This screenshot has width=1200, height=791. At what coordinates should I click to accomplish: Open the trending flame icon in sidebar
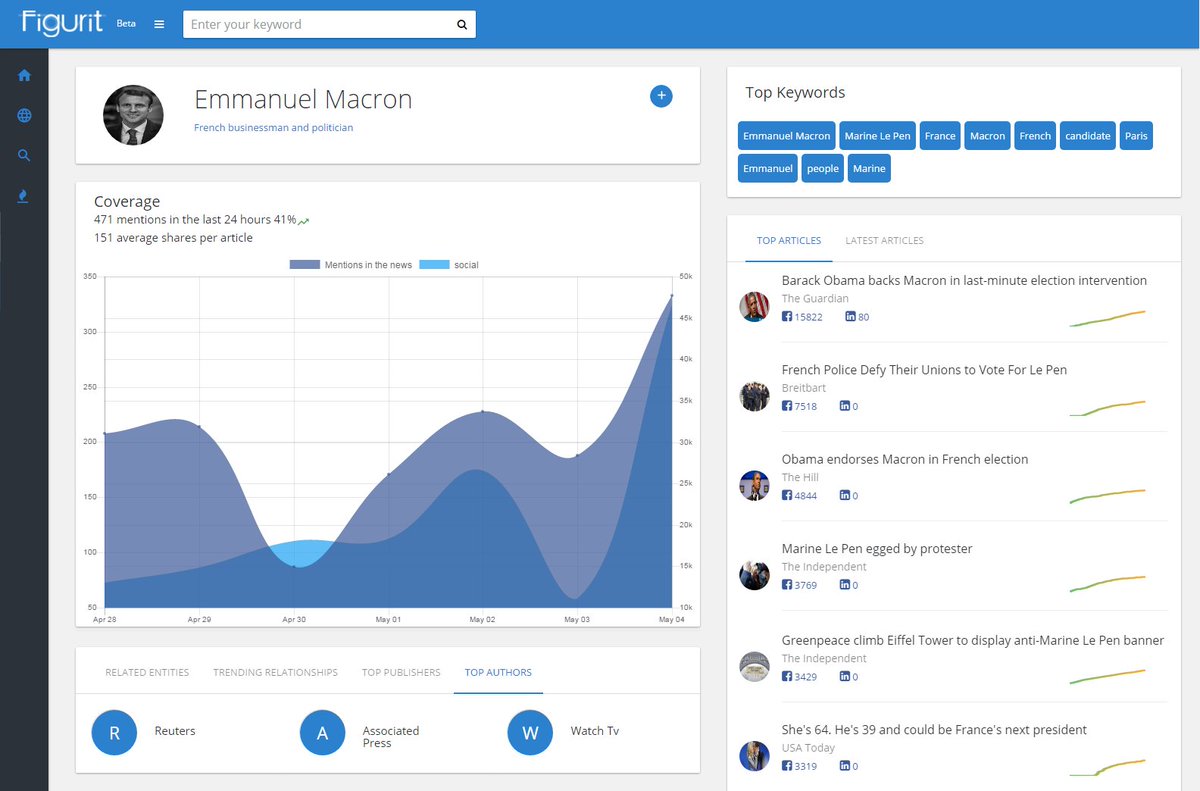point(24,196)
